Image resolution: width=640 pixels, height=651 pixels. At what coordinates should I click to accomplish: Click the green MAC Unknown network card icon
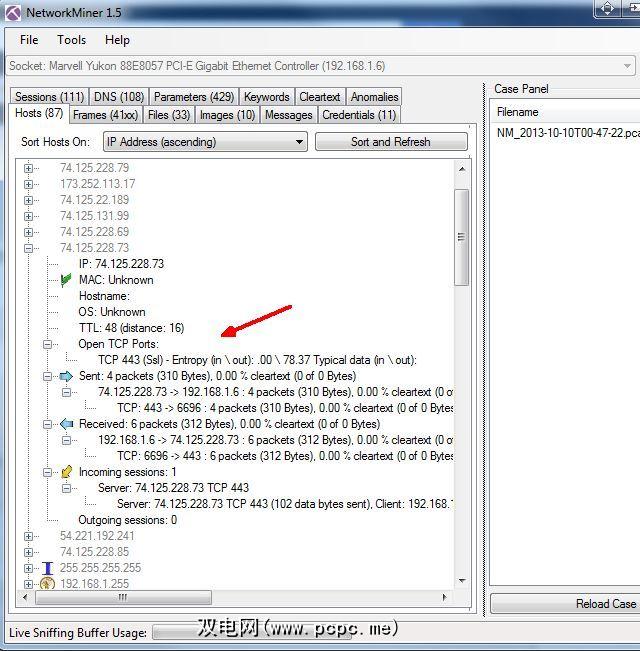click(x=66, y=280)
